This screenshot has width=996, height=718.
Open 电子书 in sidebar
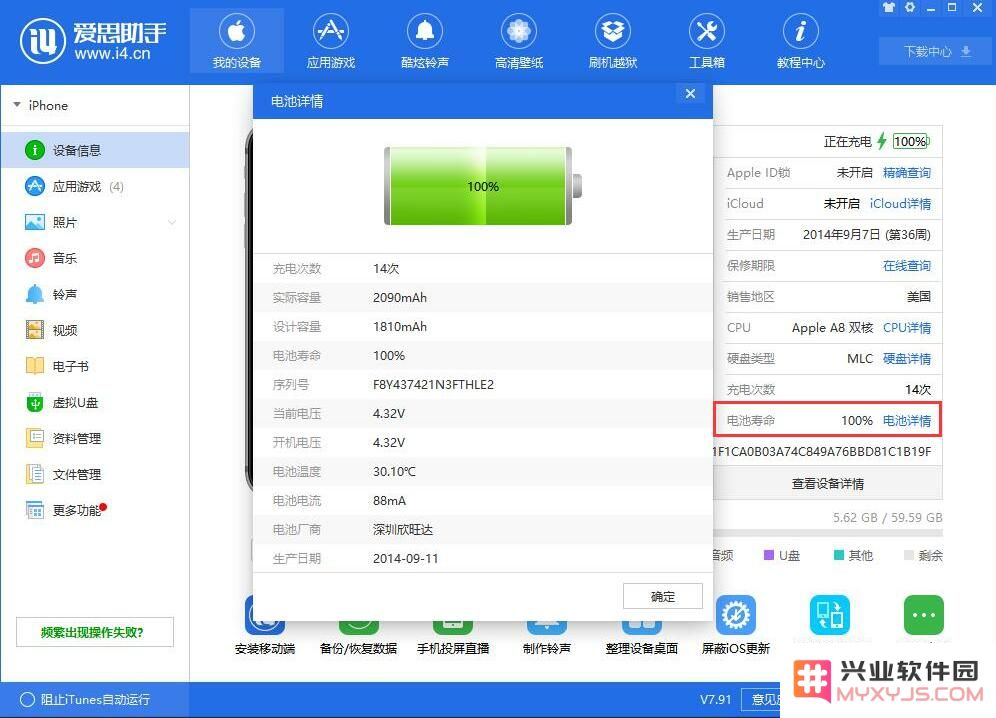point(95,367)
